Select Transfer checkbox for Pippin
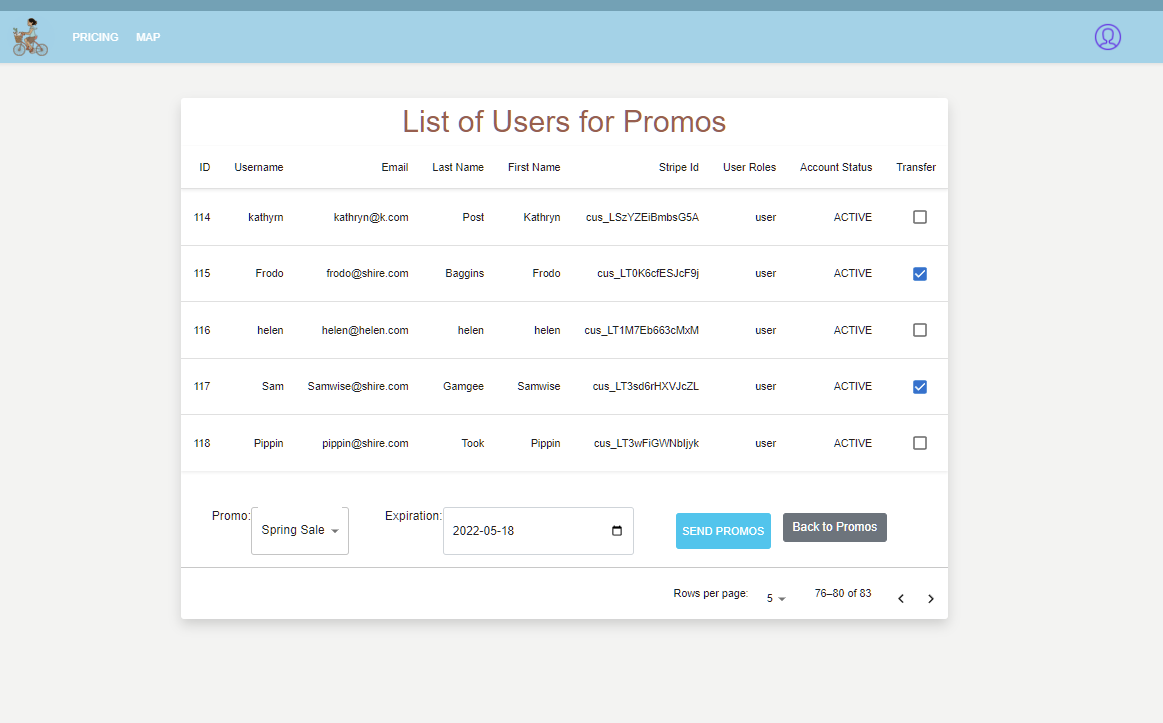The height and width of the screenshot is (723, 1163). 919,443
